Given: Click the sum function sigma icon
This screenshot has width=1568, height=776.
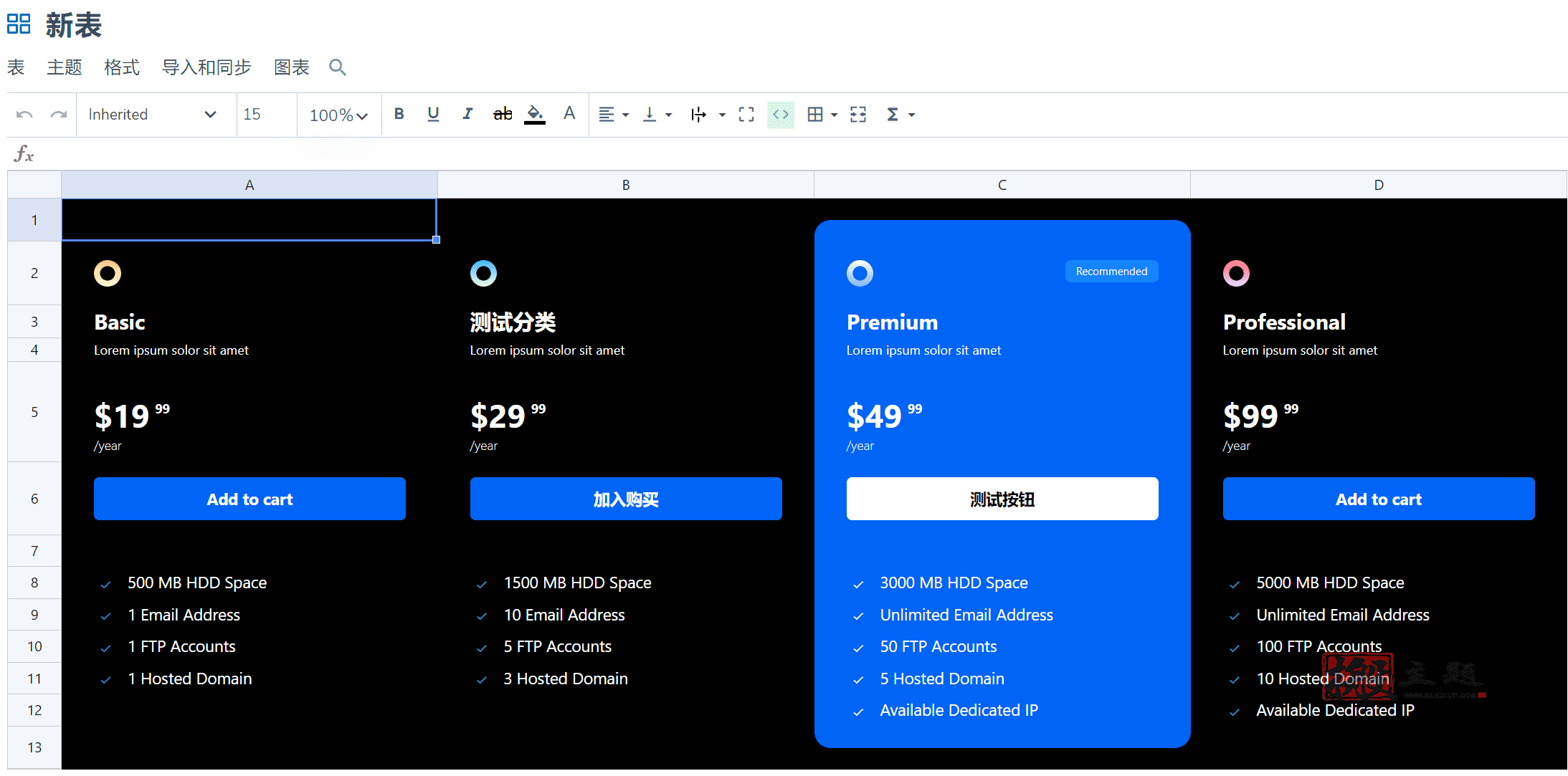Looking at the screenshot, I should [x=893, y=115].
